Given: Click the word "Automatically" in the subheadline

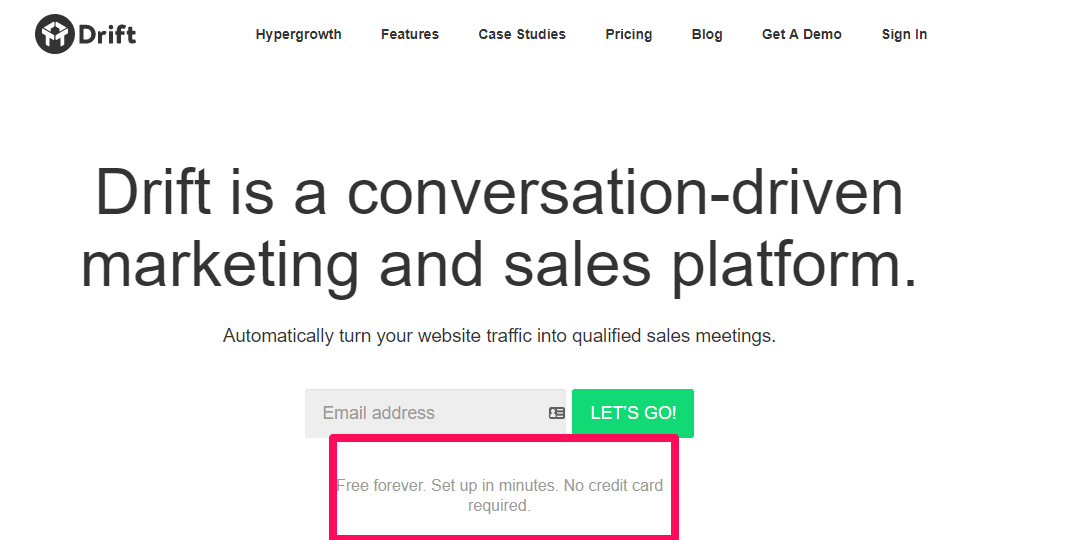Looking at the screenshot, I should (x=279, y=336).
